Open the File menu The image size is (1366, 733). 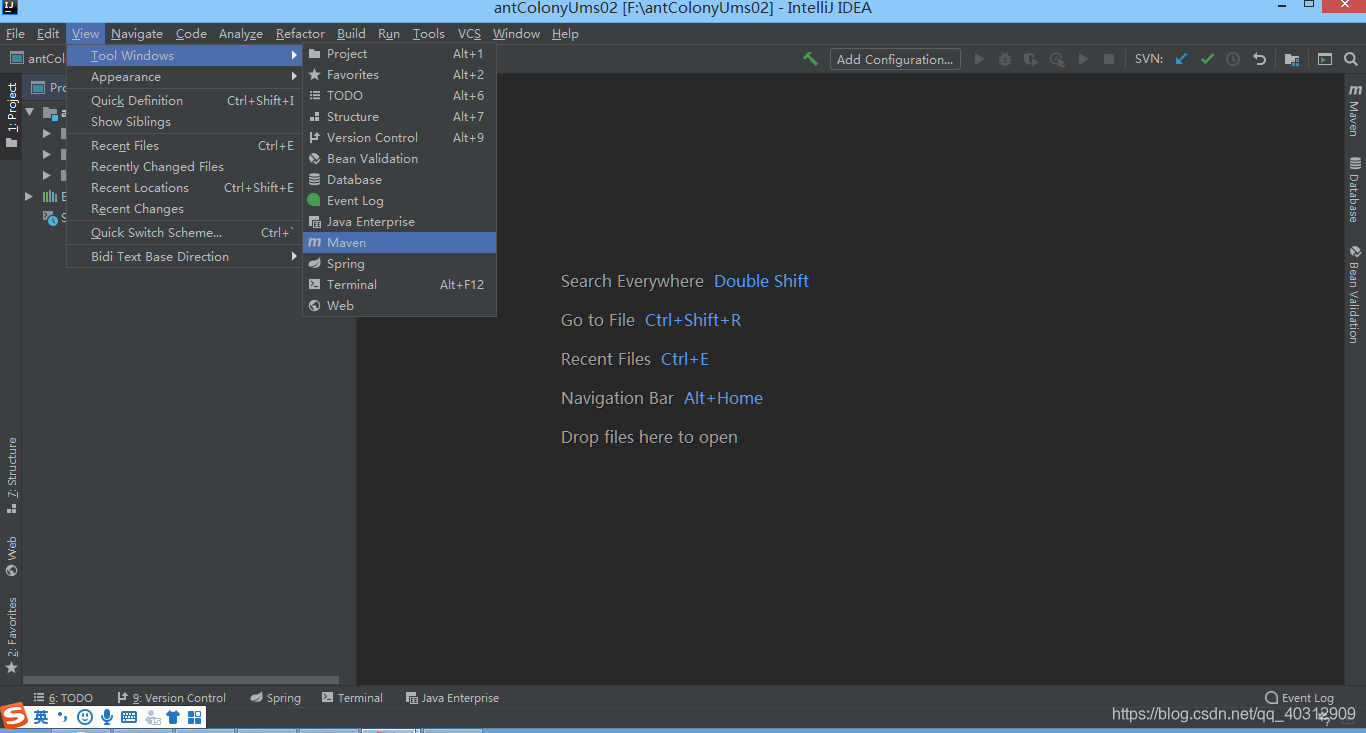[x=15, y=34]
